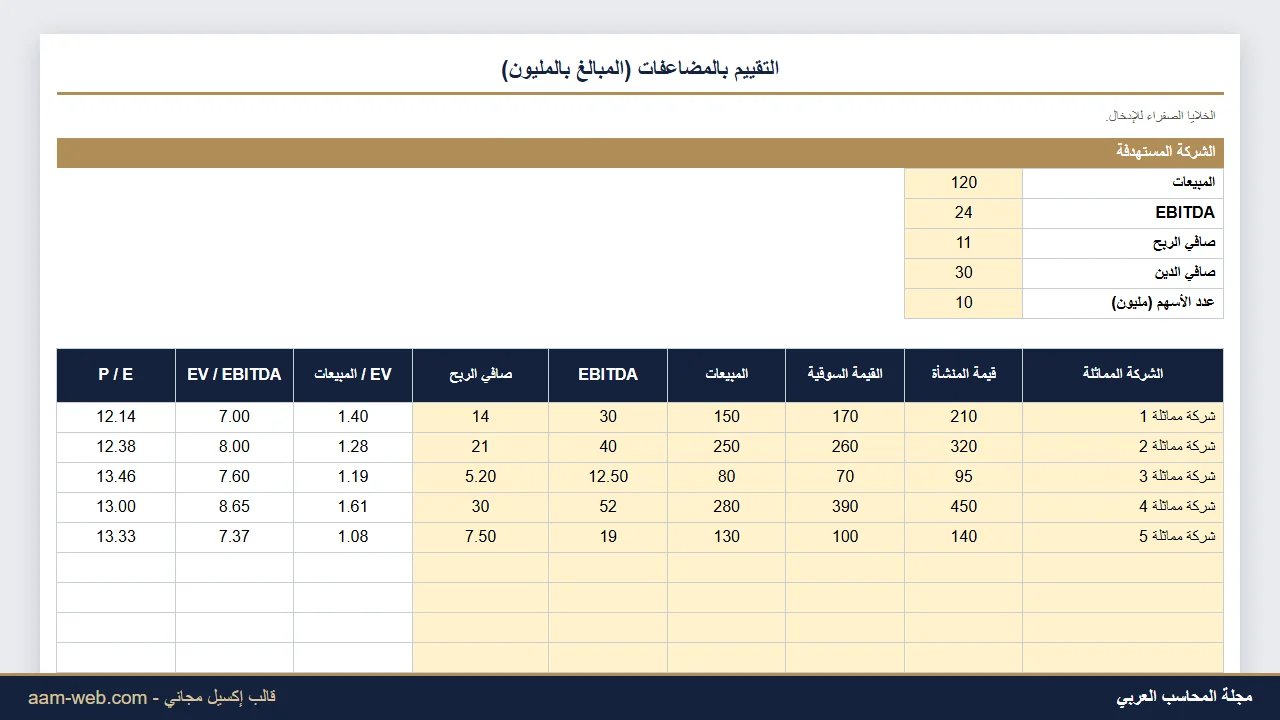Image resolution: width=1280 pixels, height=720 pixels.
Task: Click enterprise value 210 for company 1
Action: click(x=964, y=417)
